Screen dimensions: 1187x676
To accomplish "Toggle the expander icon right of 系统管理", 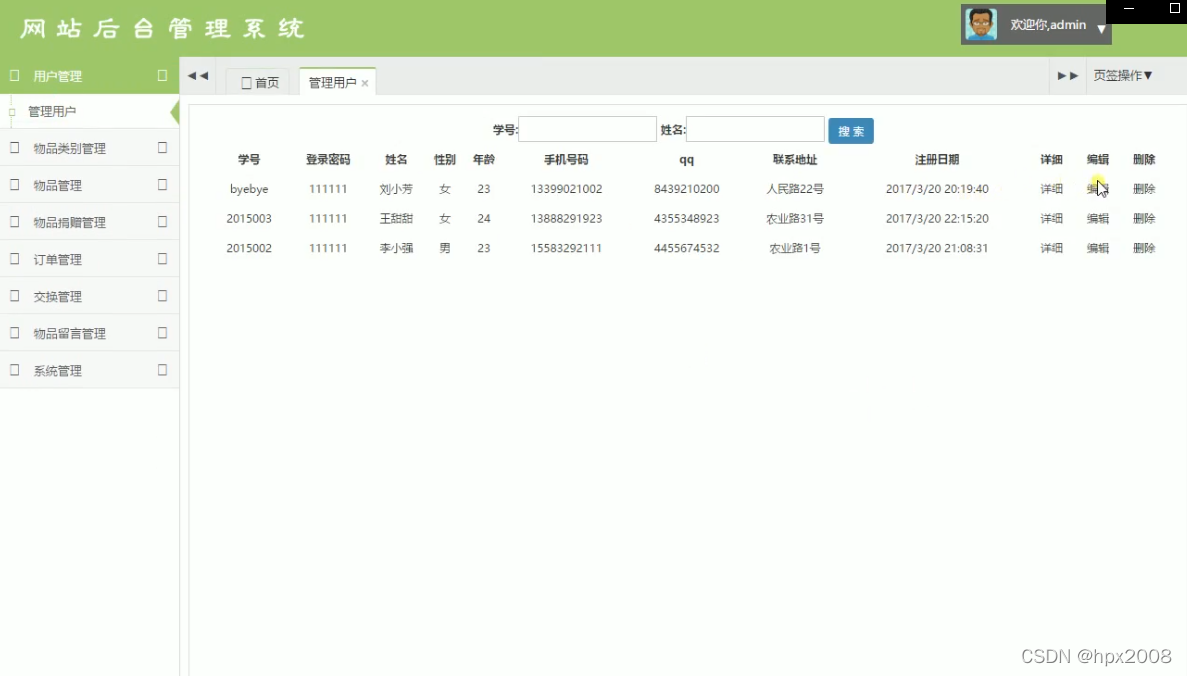I will point(162,370).
